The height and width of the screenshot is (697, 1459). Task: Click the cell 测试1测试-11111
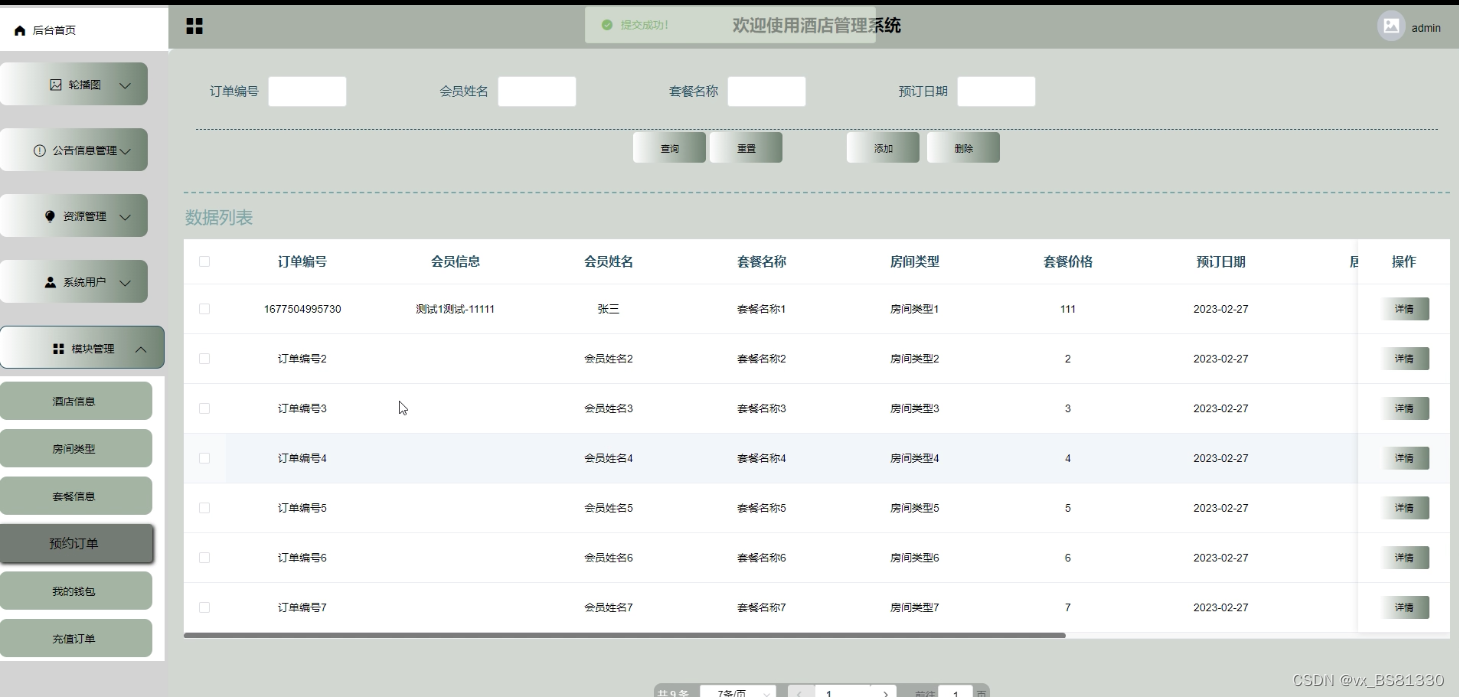tap(455, 309)
